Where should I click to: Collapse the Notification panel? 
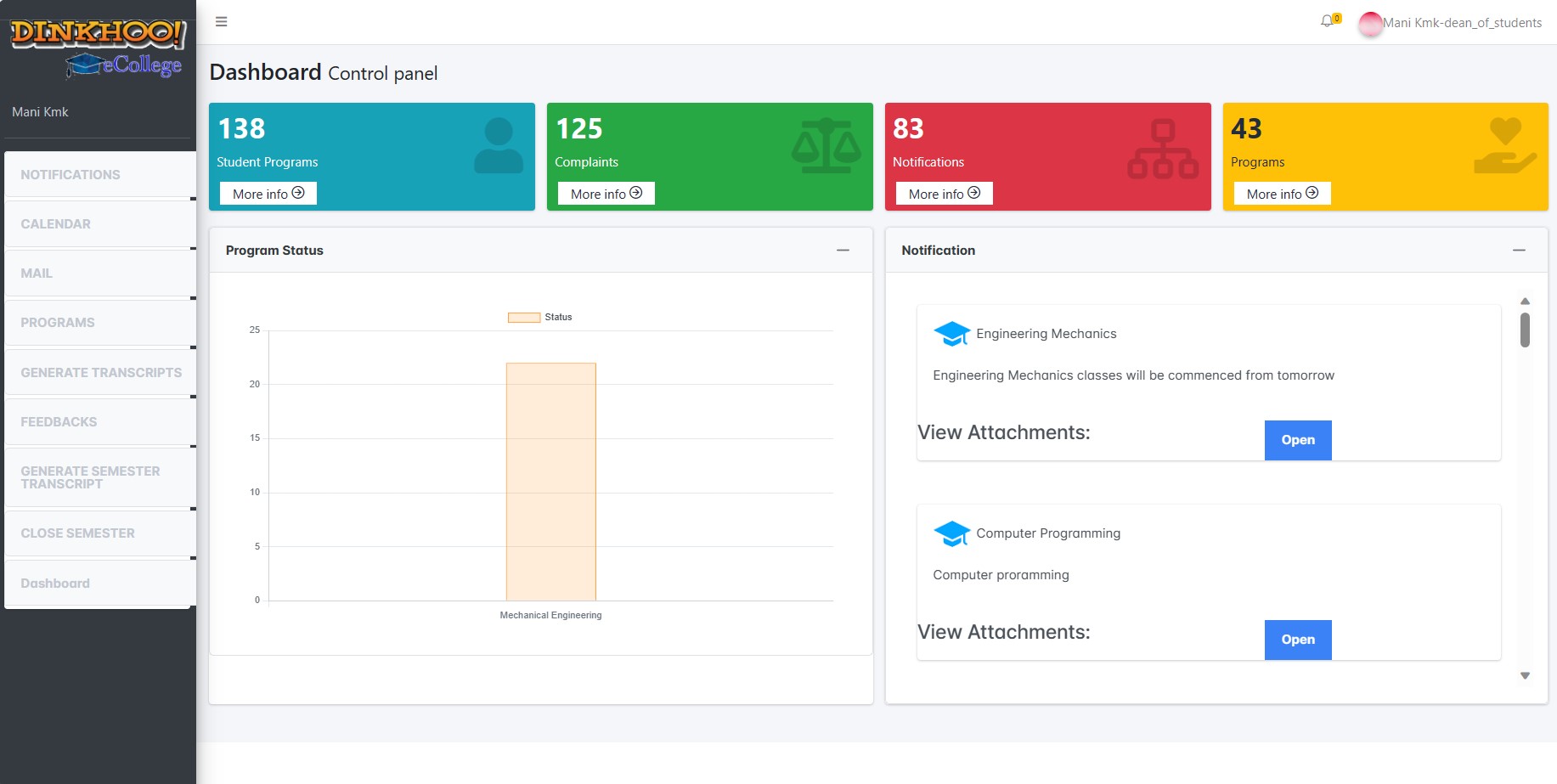1519,251
